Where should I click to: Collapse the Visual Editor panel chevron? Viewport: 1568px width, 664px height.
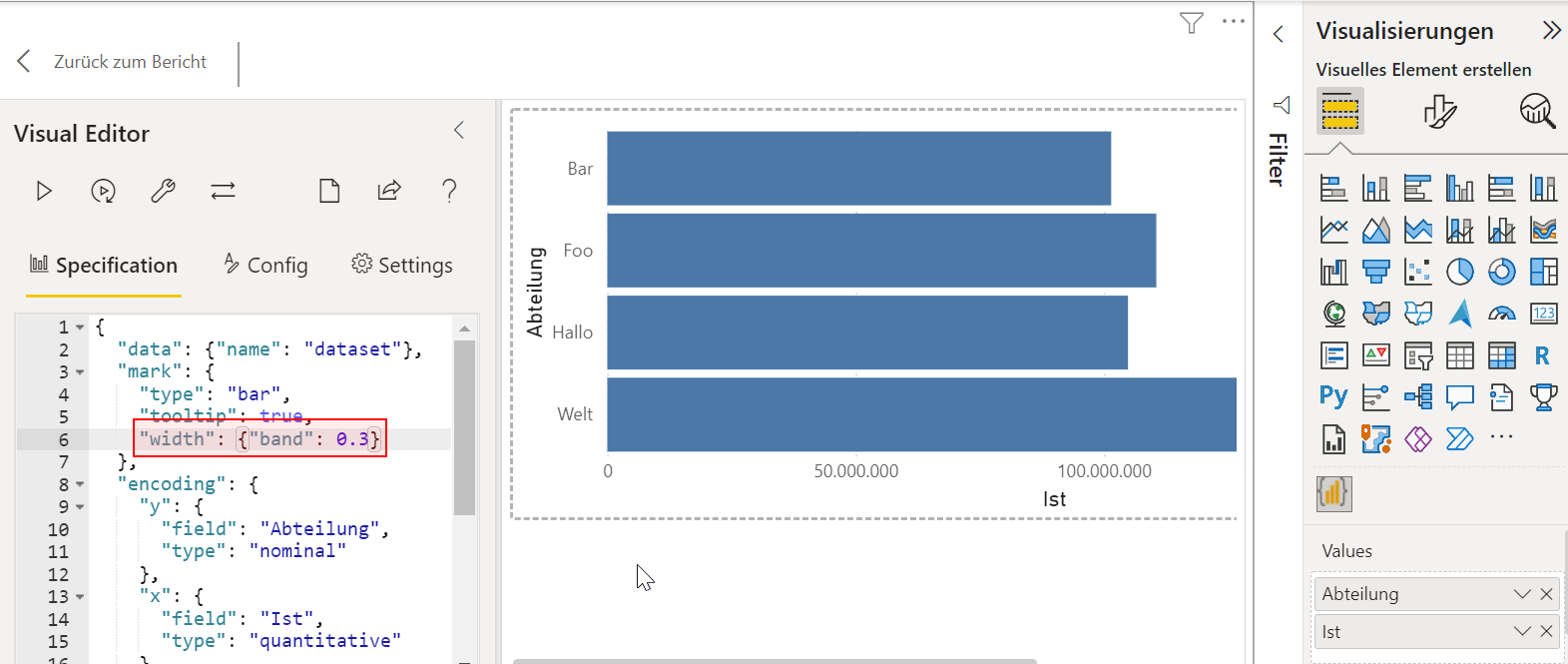(x=458, y=130)
